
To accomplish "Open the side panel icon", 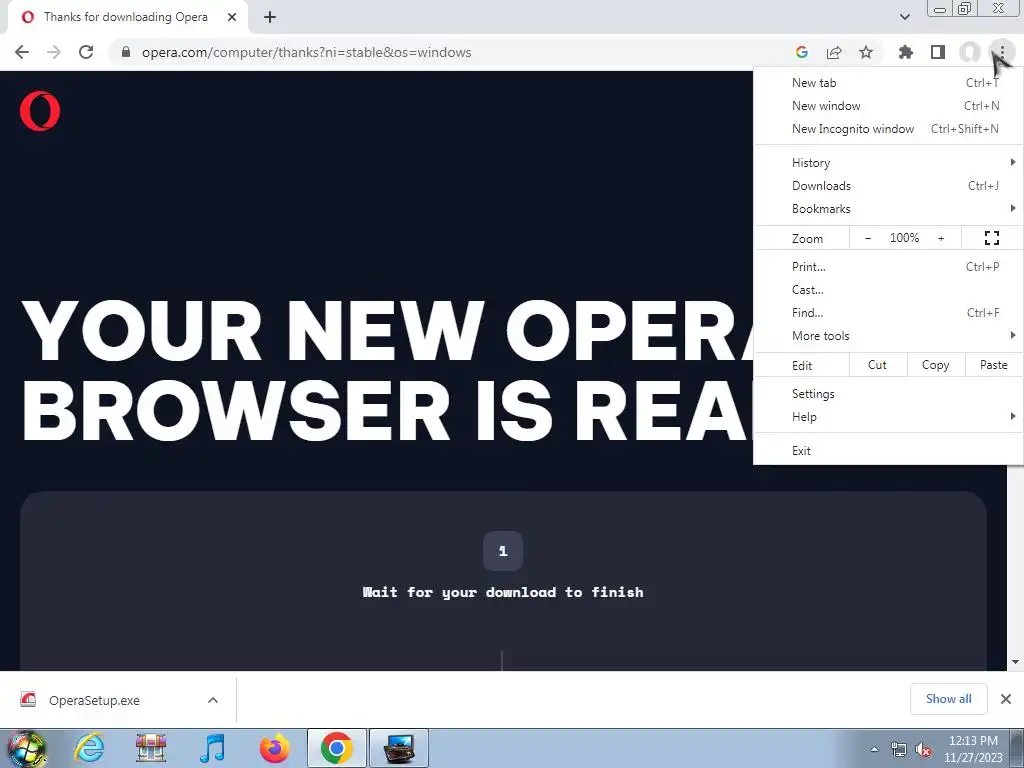I will (938, 52).
